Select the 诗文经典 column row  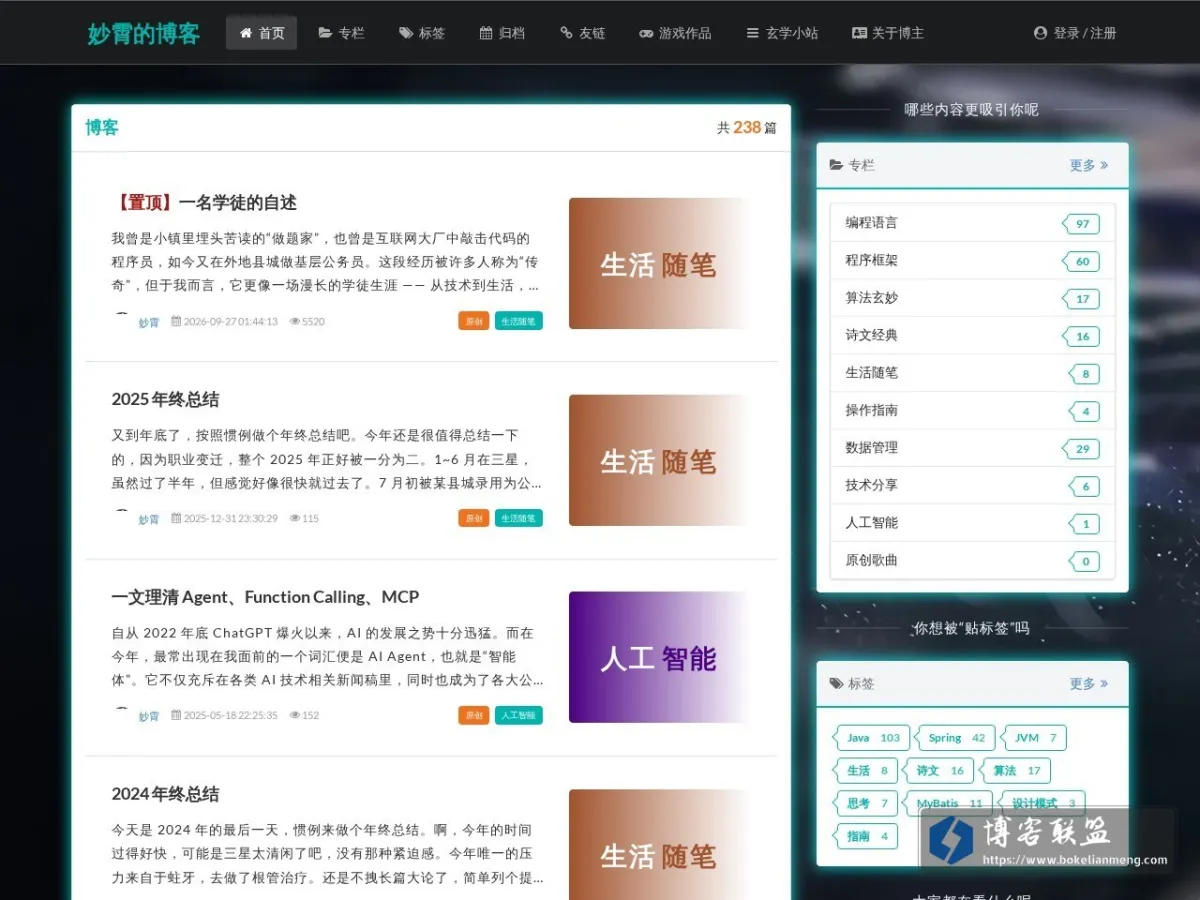click(x=972, y=336)
